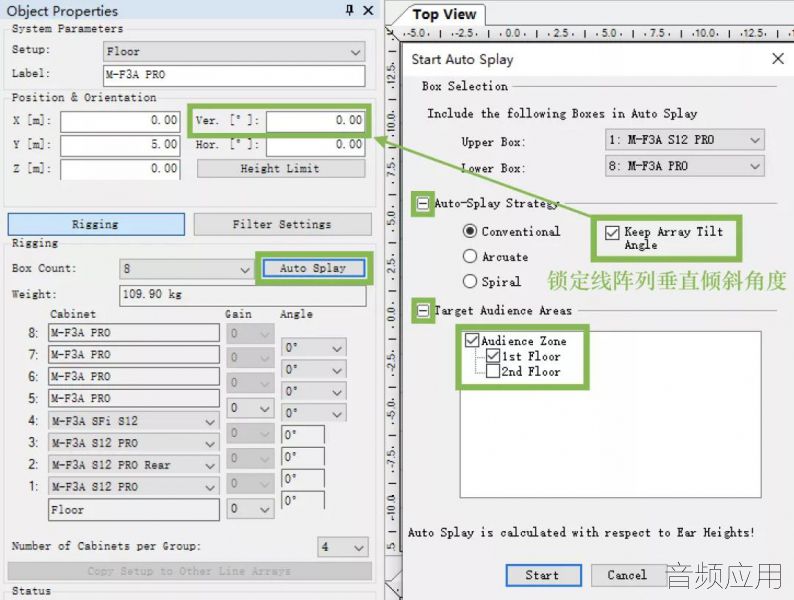Click the Height Limit button
Screen dimensions: 794x600
[281, 169]
